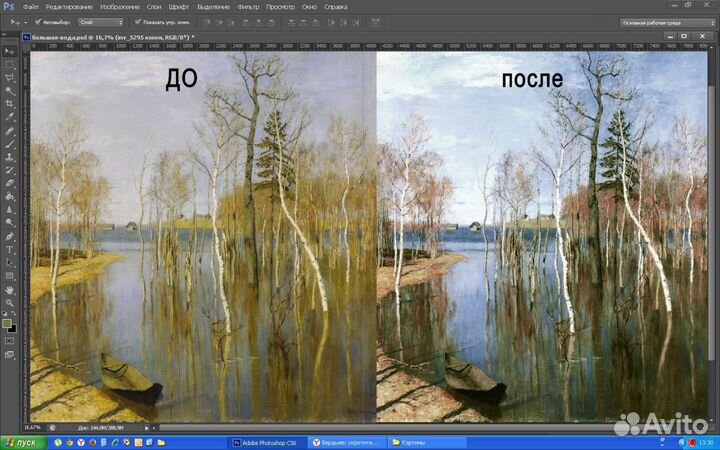Select the Crop tool

coord(9,104)
